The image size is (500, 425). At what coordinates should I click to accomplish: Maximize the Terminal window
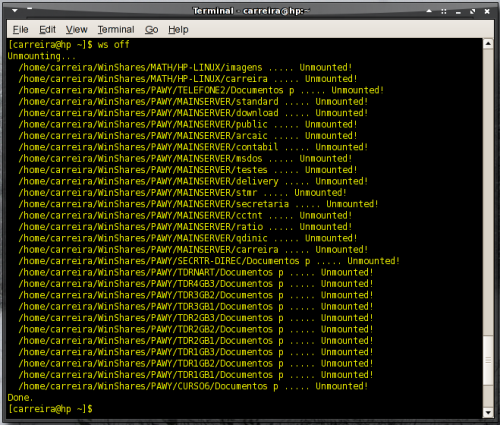472,11
